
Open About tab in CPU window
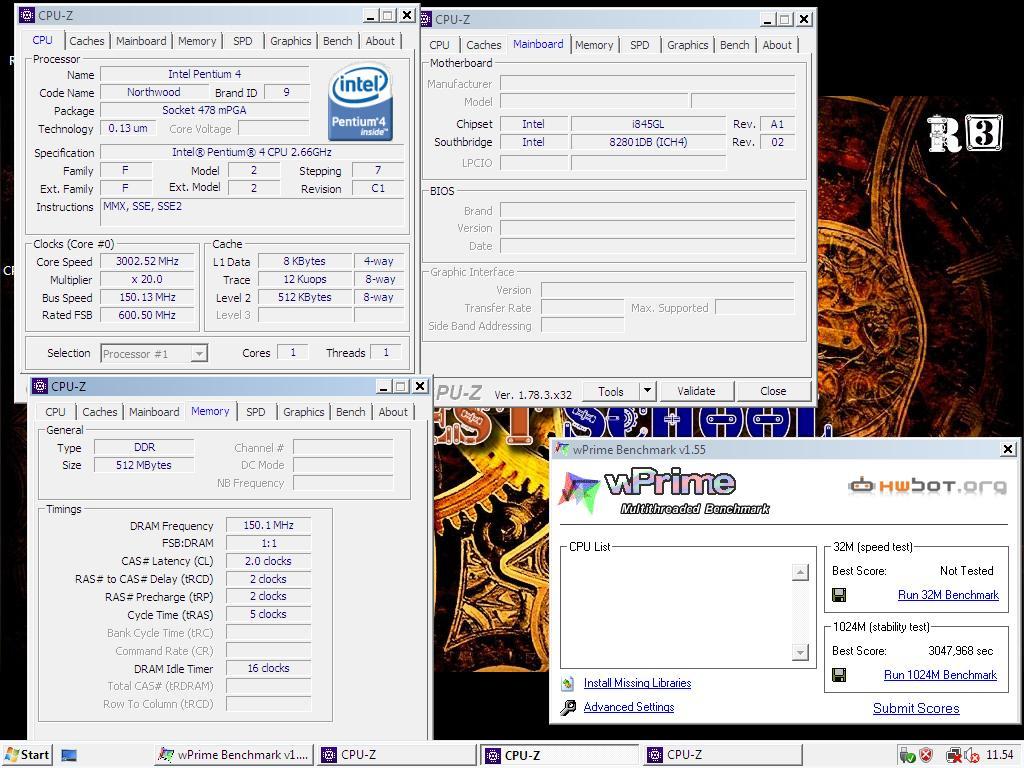point(380,41)
